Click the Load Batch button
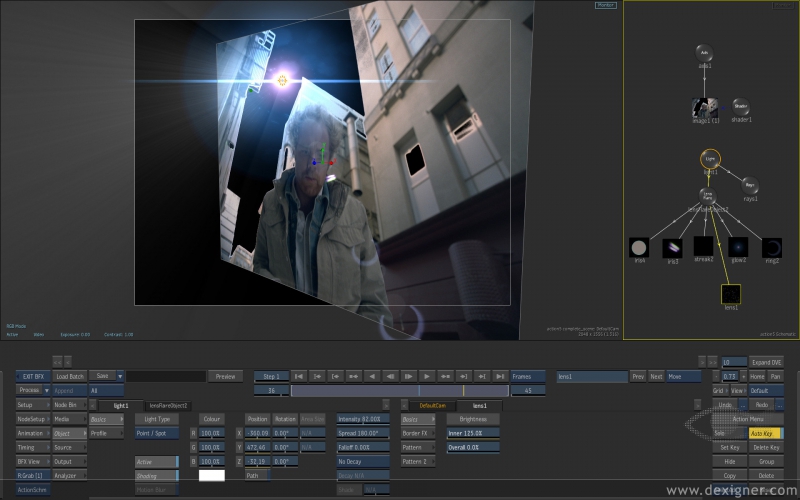This screenshot has width=800, height=500. pos(70,377)
